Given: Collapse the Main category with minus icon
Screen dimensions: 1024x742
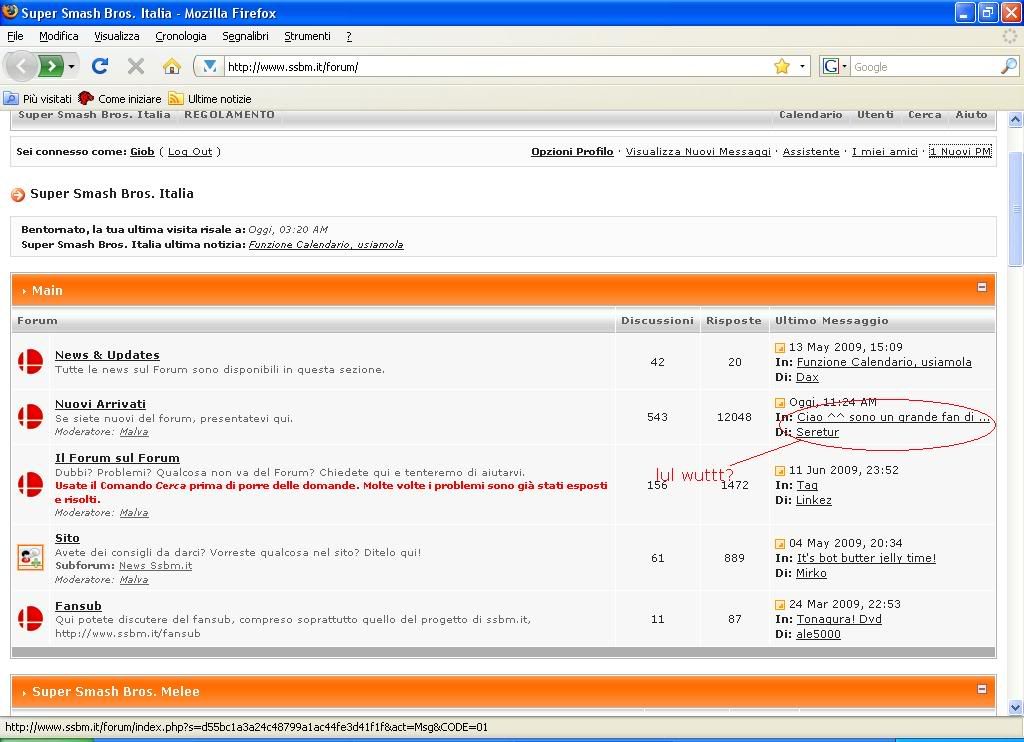Looking at the screenshot, I should click(982, 287).
